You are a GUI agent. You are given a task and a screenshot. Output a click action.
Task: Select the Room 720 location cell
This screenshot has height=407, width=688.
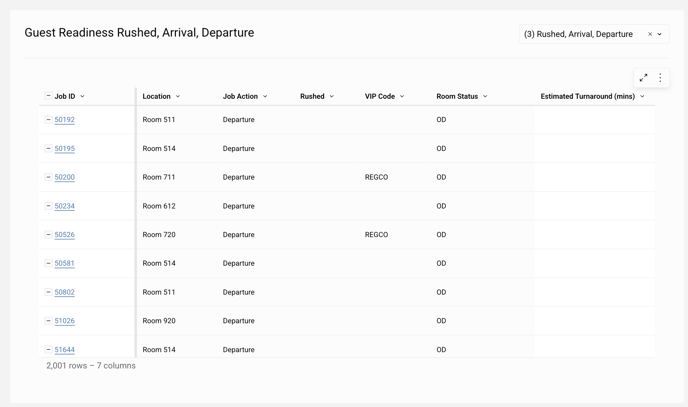click(x=159, y=235)
